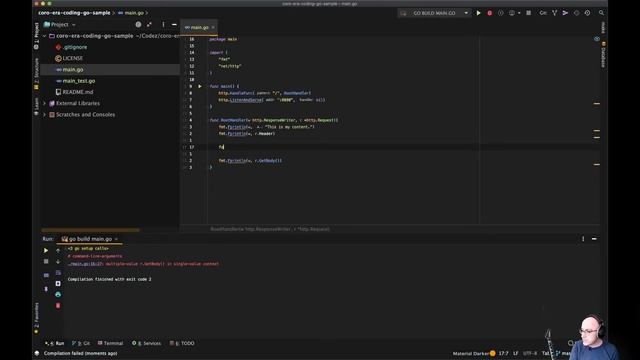Click the expand-all arrows icon in Project panel
Viewport: 640px width, 360px height.
coord(149,24)
